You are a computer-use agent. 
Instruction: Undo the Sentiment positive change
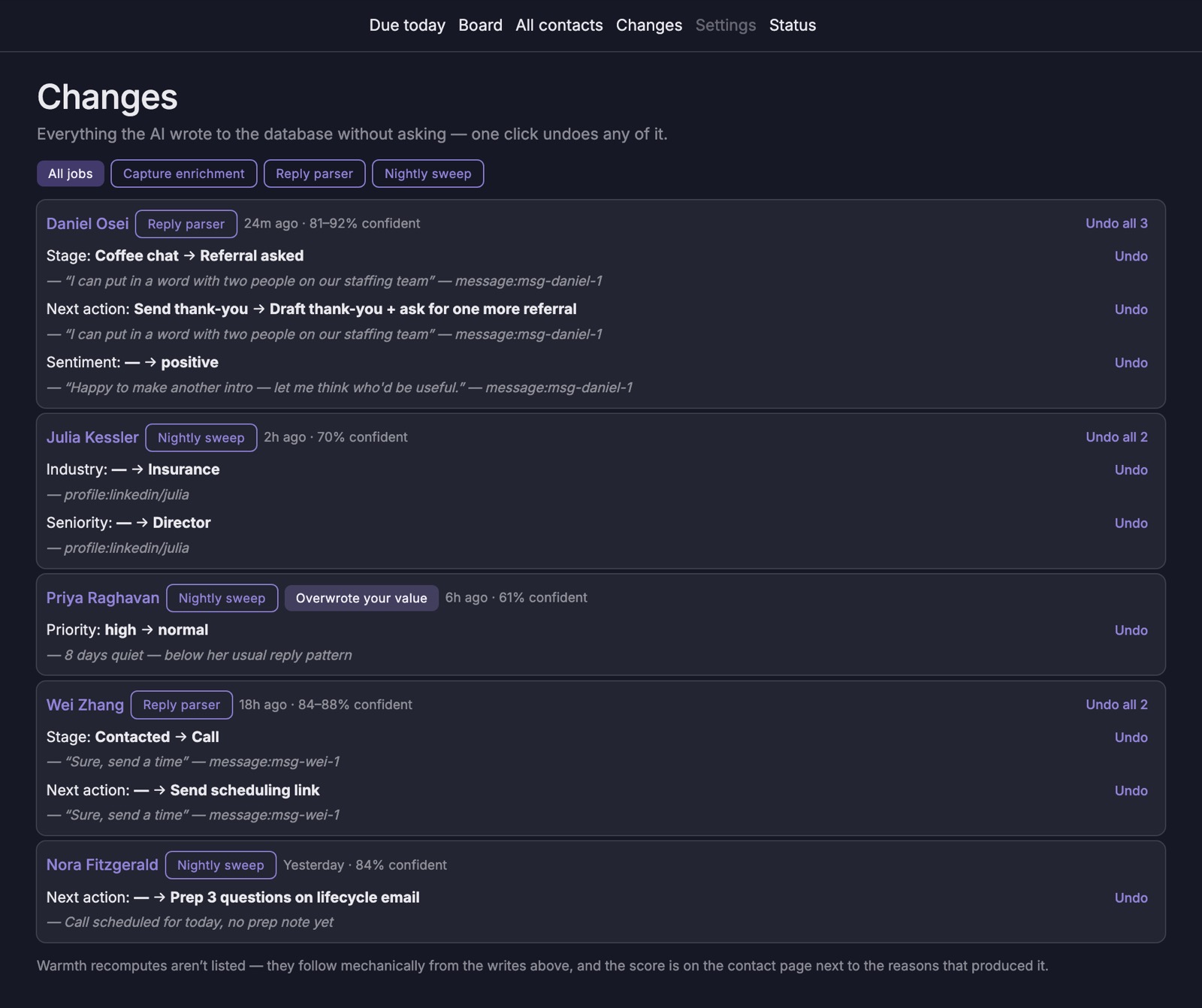tap(1131, 363)
